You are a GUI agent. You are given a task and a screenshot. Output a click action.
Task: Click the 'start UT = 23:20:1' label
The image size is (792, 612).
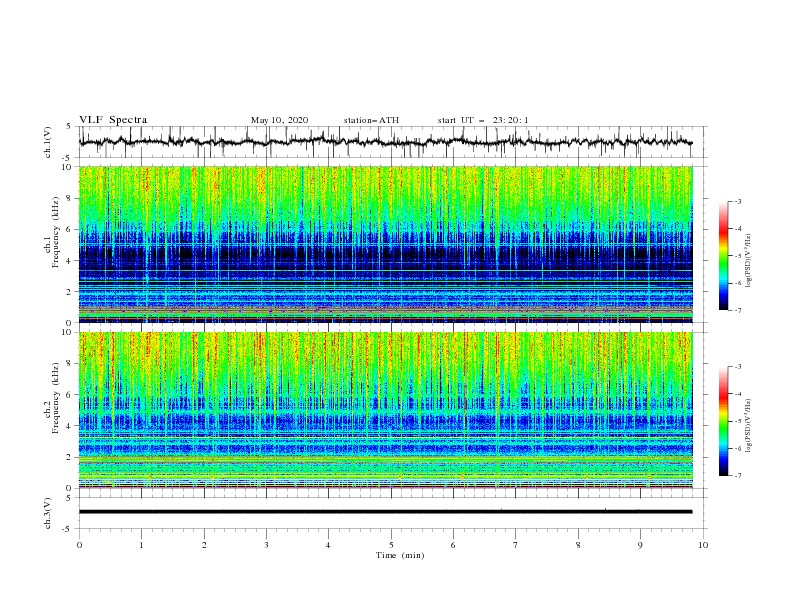click(x=483, y=120)
